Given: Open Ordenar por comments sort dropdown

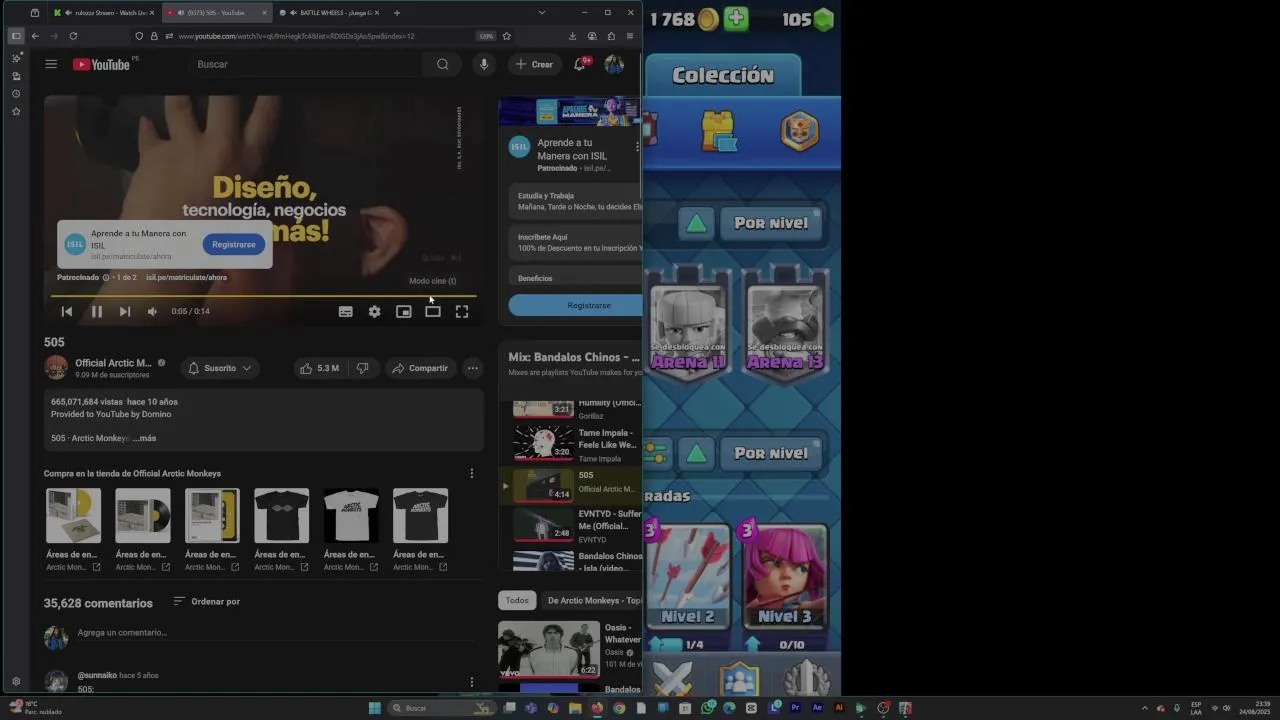Looking at the screenshot, I should point(206,601).
